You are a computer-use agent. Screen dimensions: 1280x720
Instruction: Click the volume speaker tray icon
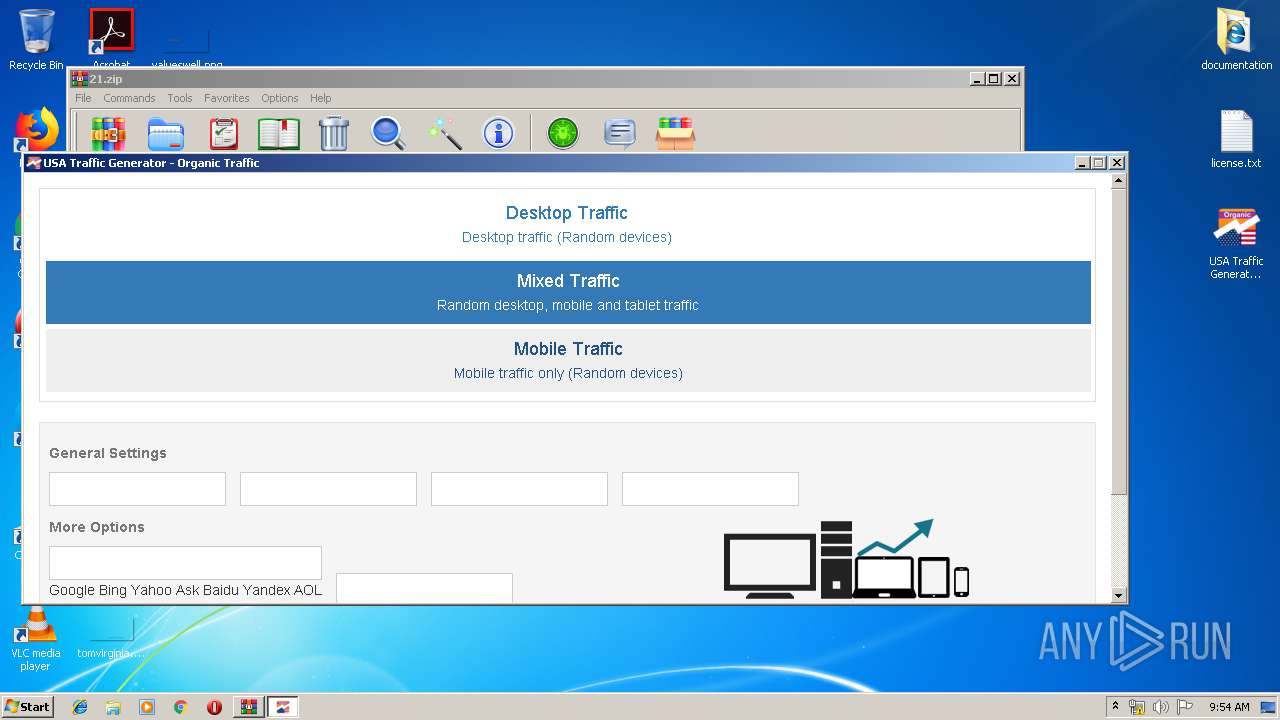pyautogui.click(x=1161, y=707)
